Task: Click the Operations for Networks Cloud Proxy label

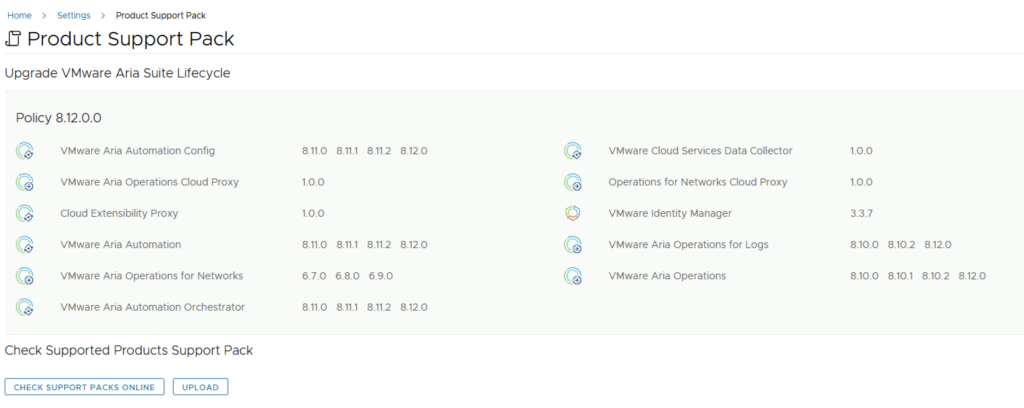Action: point(697,182)
